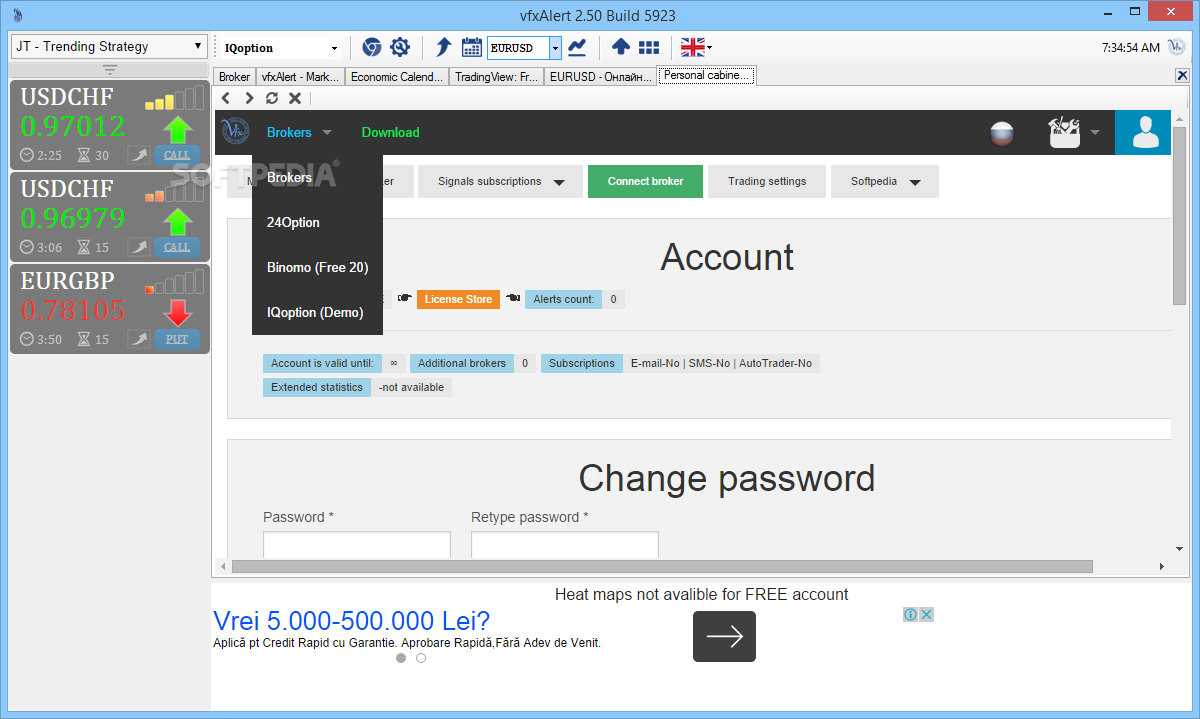Click the ad's arrow button
Viewport: 1200px width, 719px height.
[724, 636]
